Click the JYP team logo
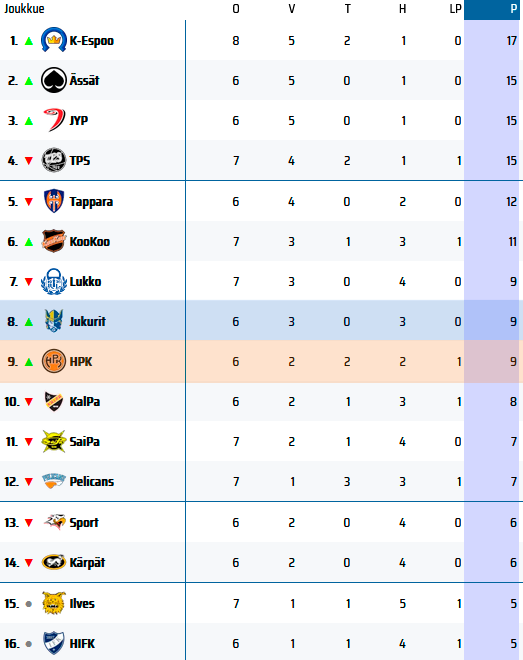This screenshot has width=523, height=660. [54, 120]
